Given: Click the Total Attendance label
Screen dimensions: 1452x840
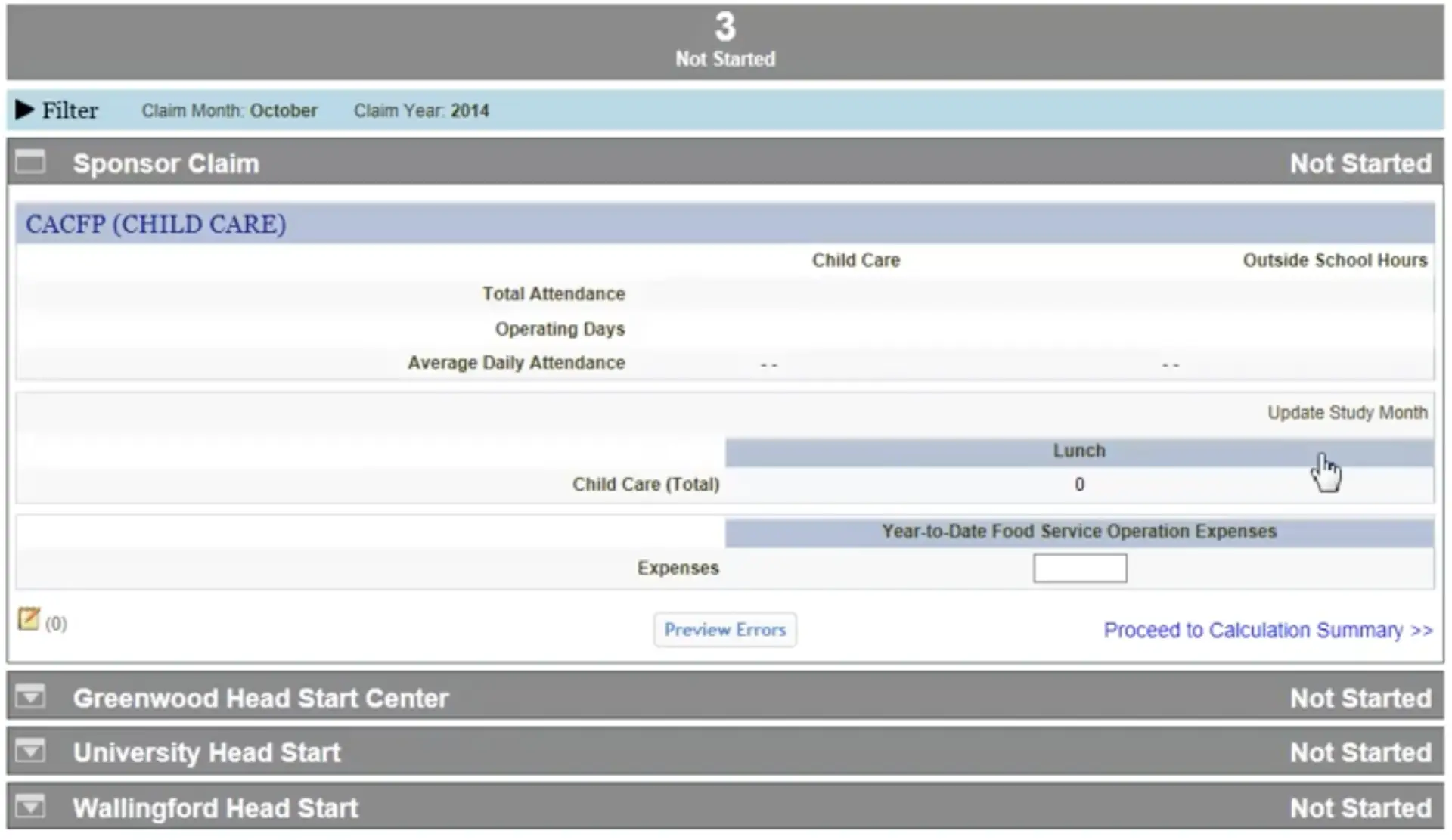Looking at the screenshot, I should [554, 294].
